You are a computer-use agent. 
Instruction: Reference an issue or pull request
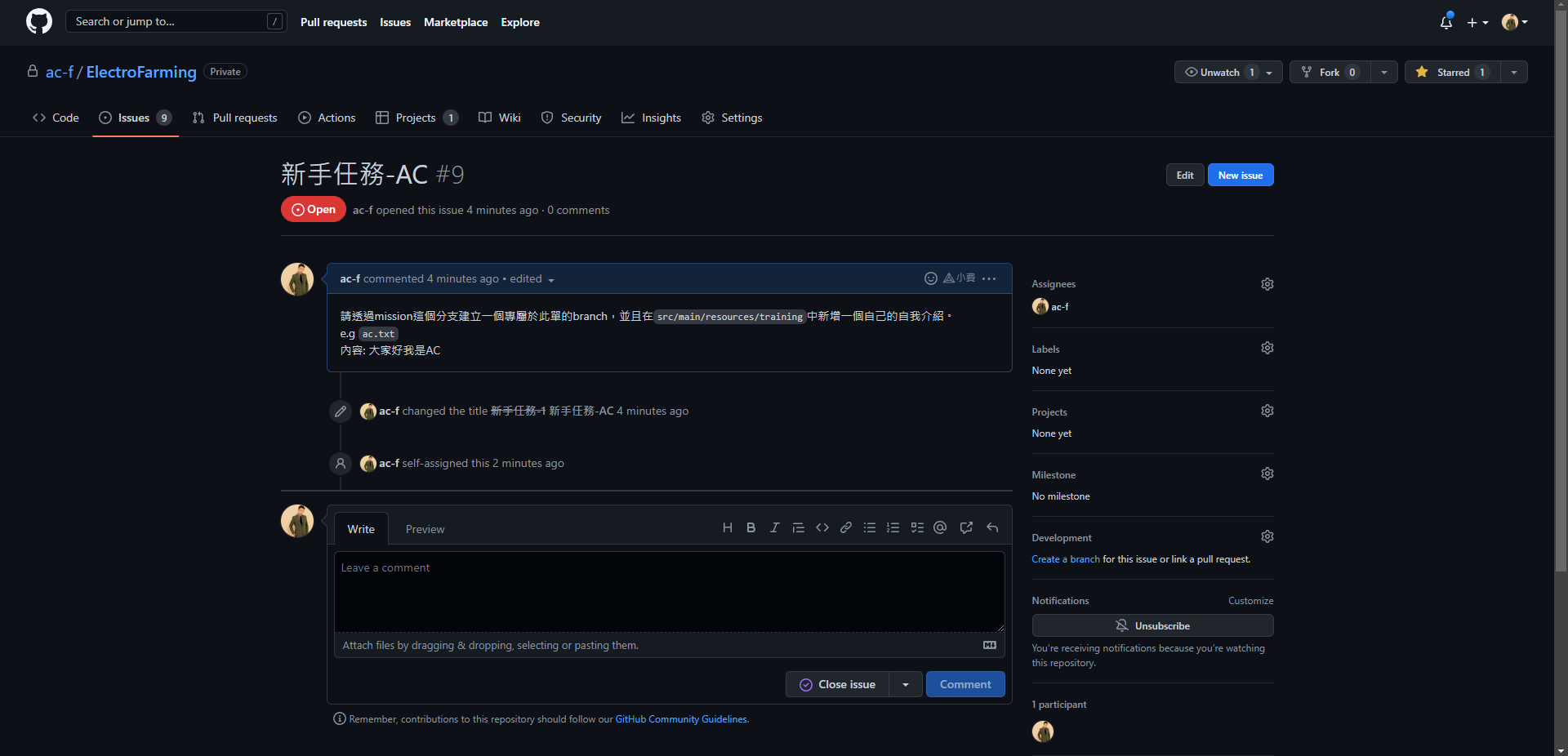pos(966,527)
